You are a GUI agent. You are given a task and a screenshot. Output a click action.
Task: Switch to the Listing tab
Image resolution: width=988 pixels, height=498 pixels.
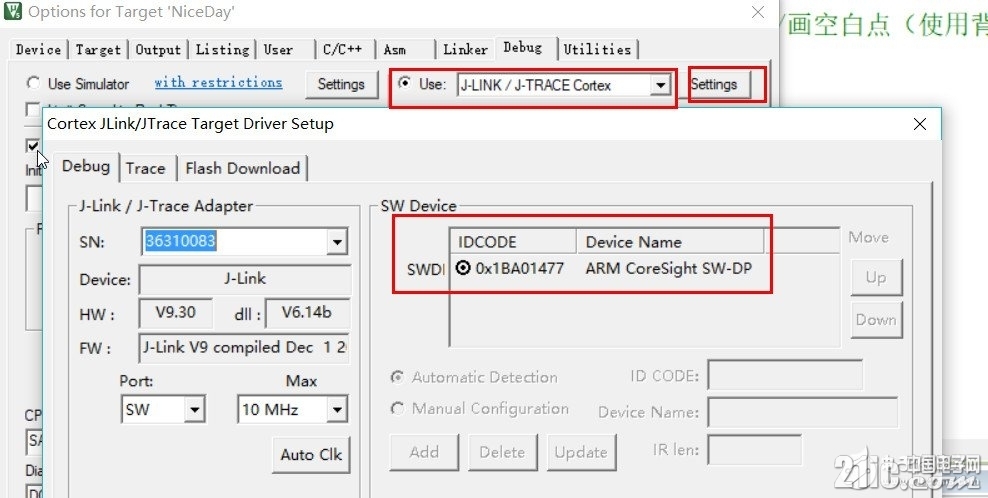[x=222, y=49]
